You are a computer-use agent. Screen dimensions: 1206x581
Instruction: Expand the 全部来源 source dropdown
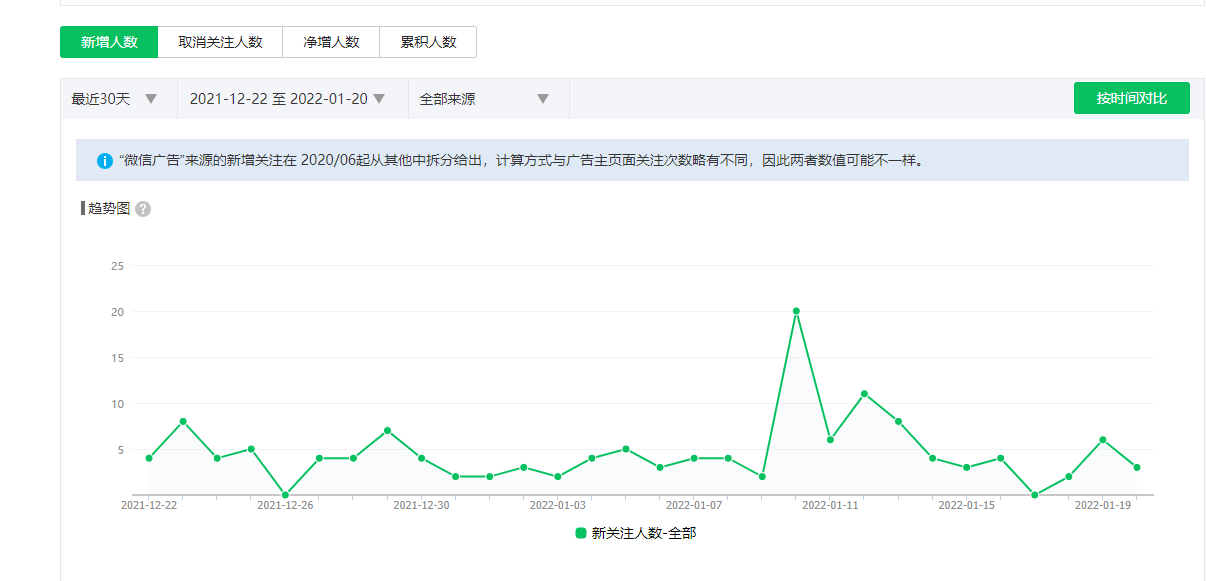[x=485, y=99]
